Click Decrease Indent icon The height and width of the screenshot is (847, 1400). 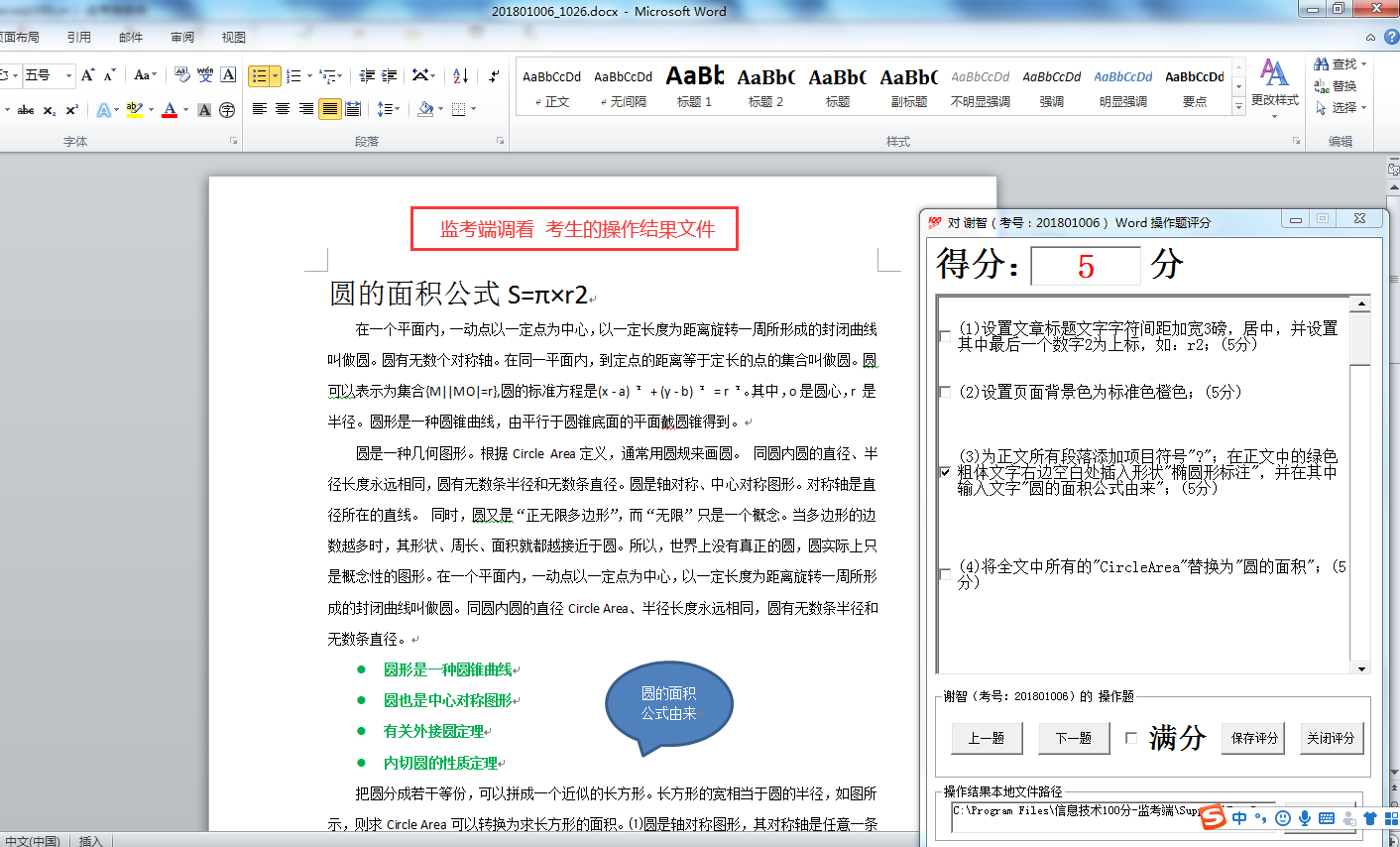[x=367, y=75]
